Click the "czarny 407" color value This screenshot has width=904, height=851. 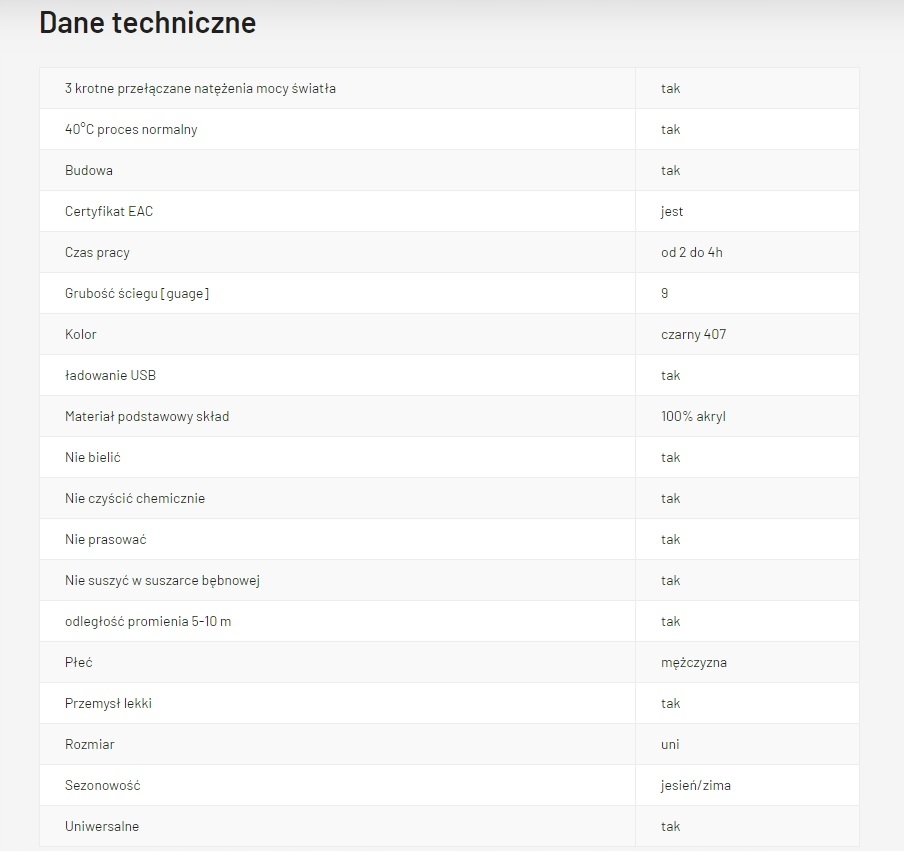tap(693, 335)
